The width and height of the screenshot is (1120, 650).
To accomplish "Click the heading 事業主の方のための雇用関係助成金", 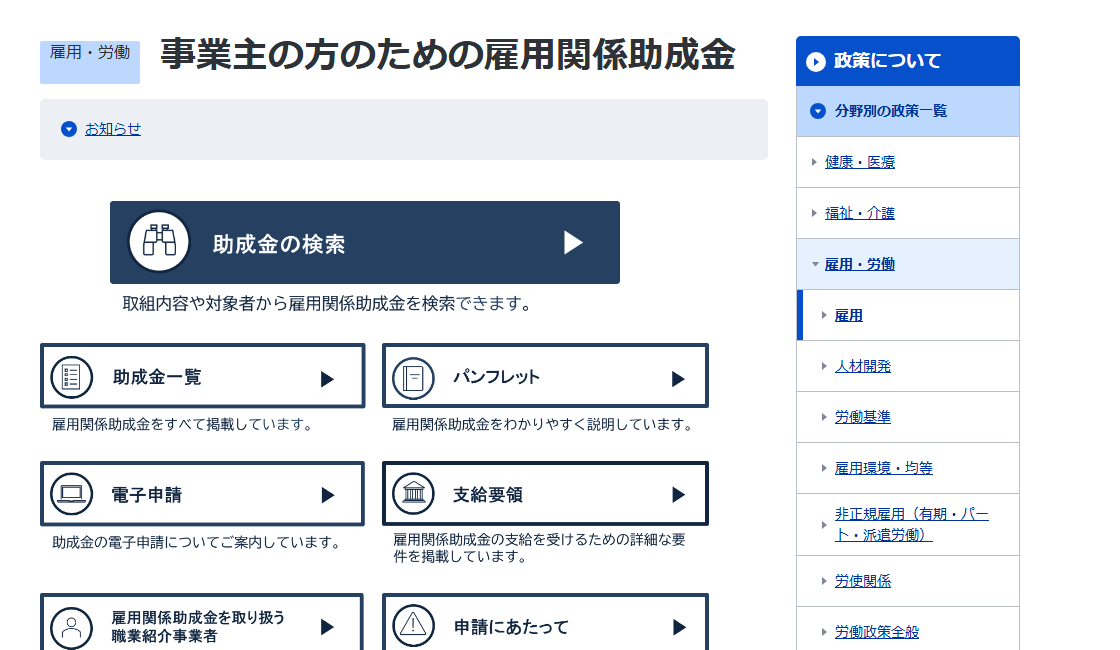I will click(448, 55).
